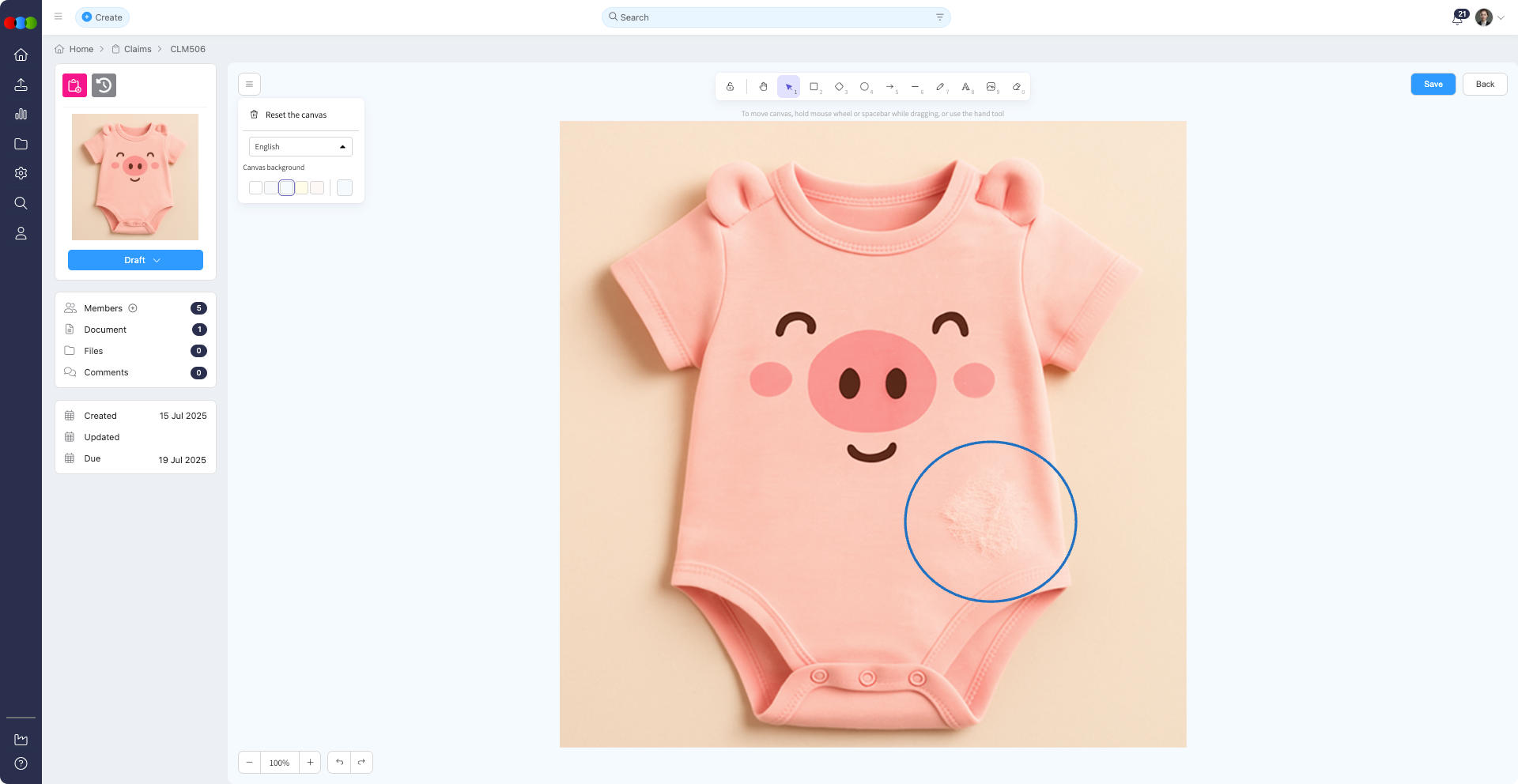Toggle the canvas lock icon
The width and height of the screenshot is (1518, 784).
point(730,87)
